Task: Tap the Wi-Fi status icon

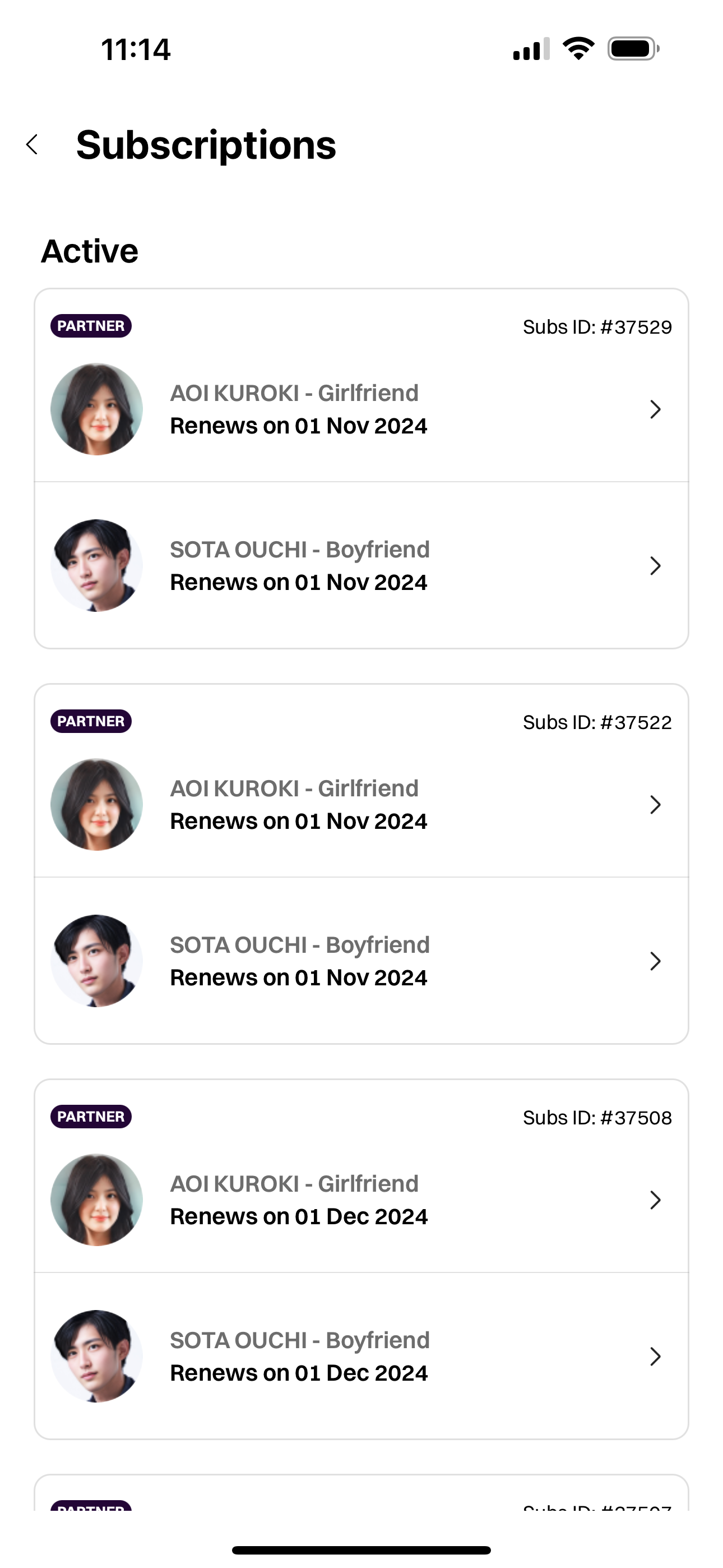Action: tap(578, 49)
